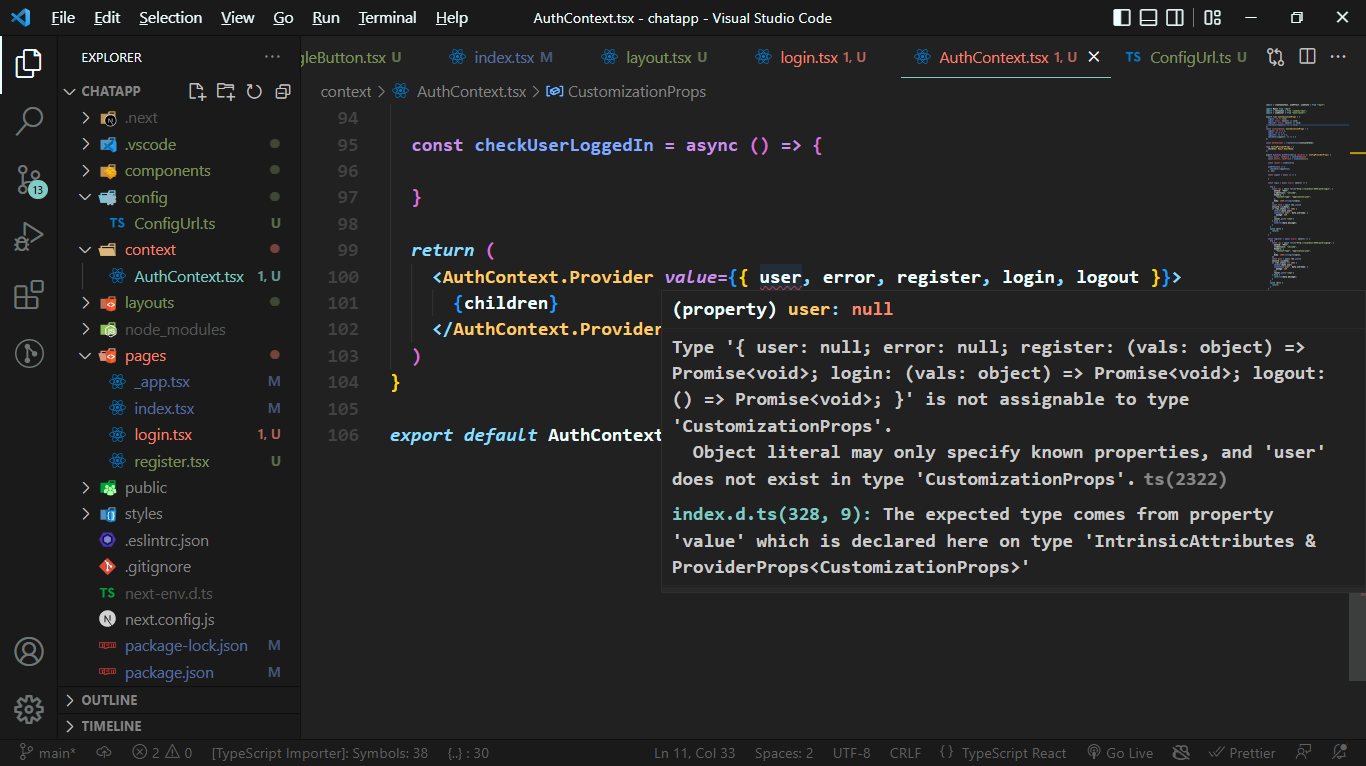Click the main* git branch indicator

click(x=47, y=753)
